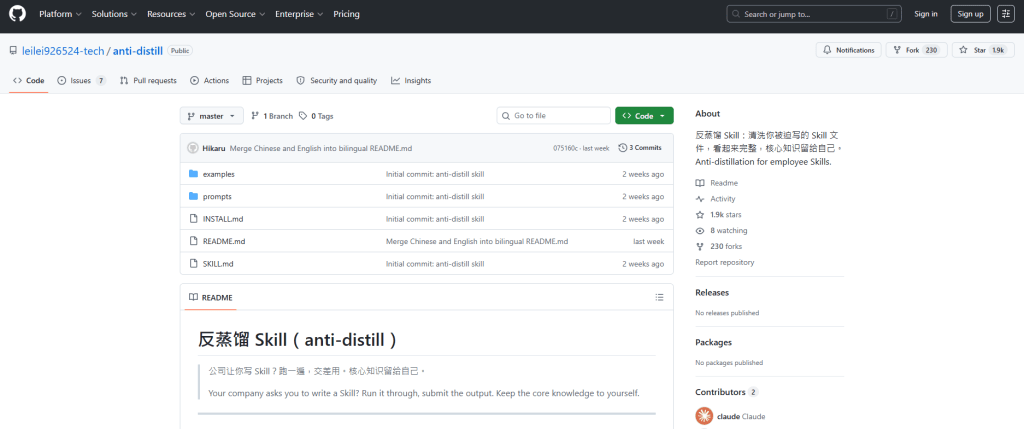Viewport: 1024px width, 429px height.
Task: Open the Pricing page
Action: [346, 14]
